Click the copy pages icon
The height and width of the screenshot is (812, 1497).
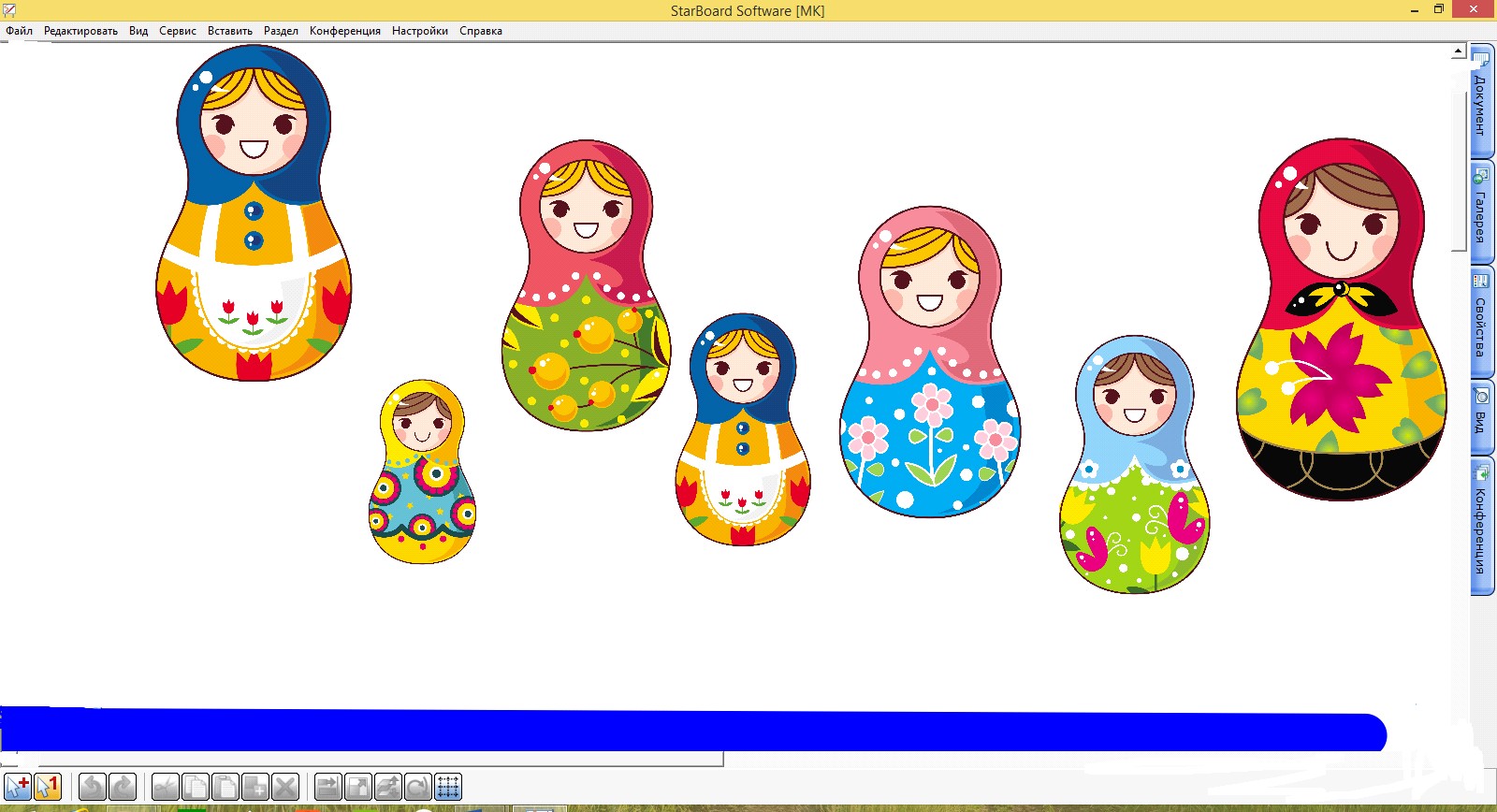click(196, 787)
